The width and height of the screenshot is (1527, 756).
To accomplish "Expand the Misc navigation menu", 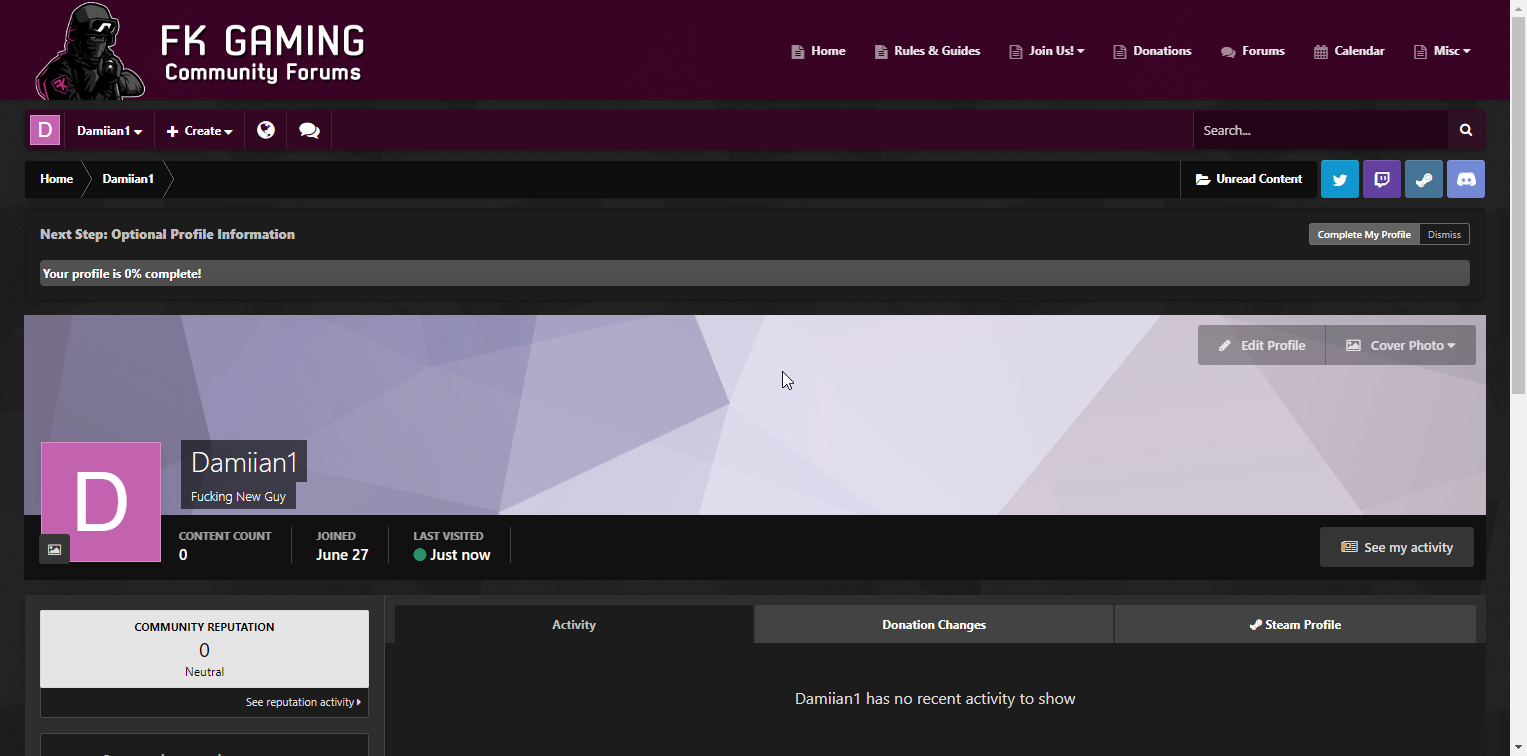I will (x=1442, y=51).
